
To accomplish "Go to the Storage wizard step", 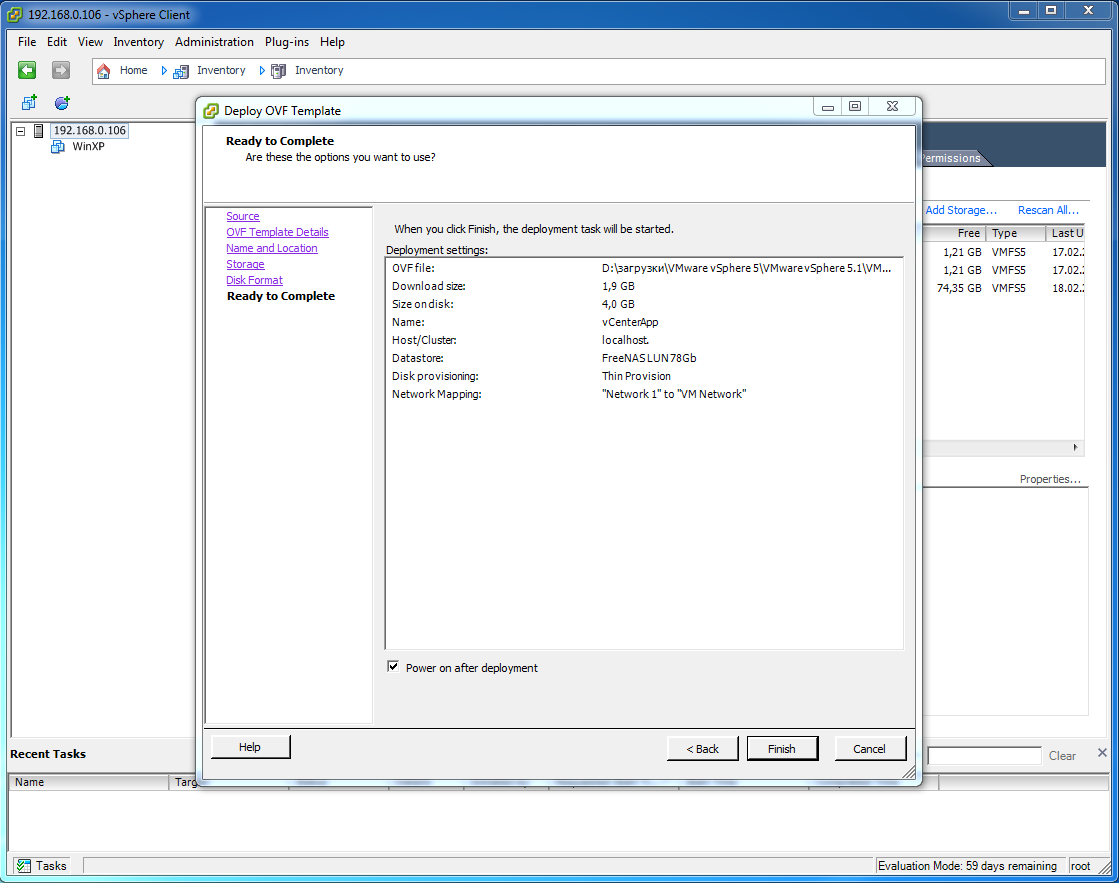I will pyautogui.click(x=245, y=264).
